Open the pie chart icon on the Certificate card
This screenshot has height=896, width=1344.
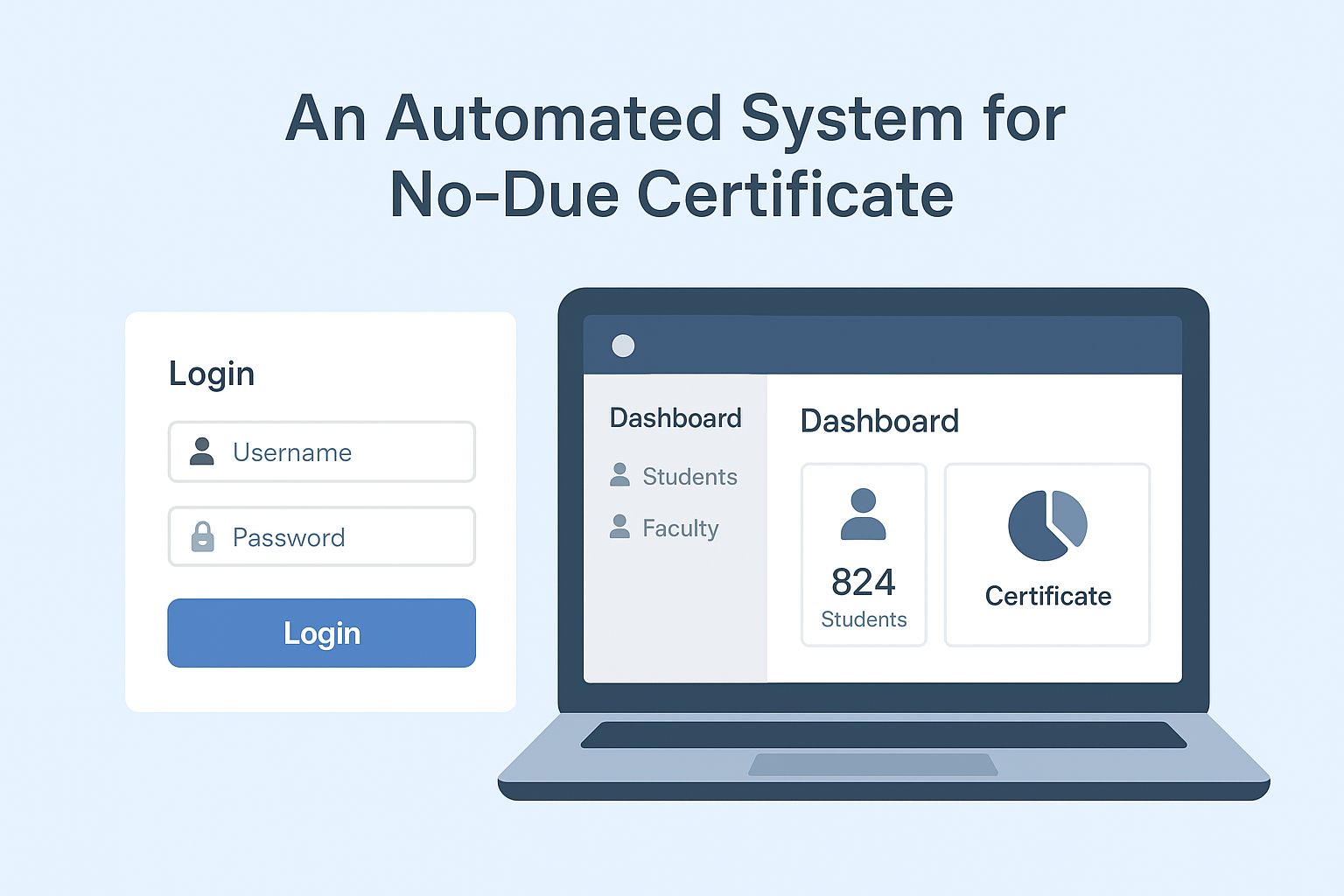(1047, 524)
